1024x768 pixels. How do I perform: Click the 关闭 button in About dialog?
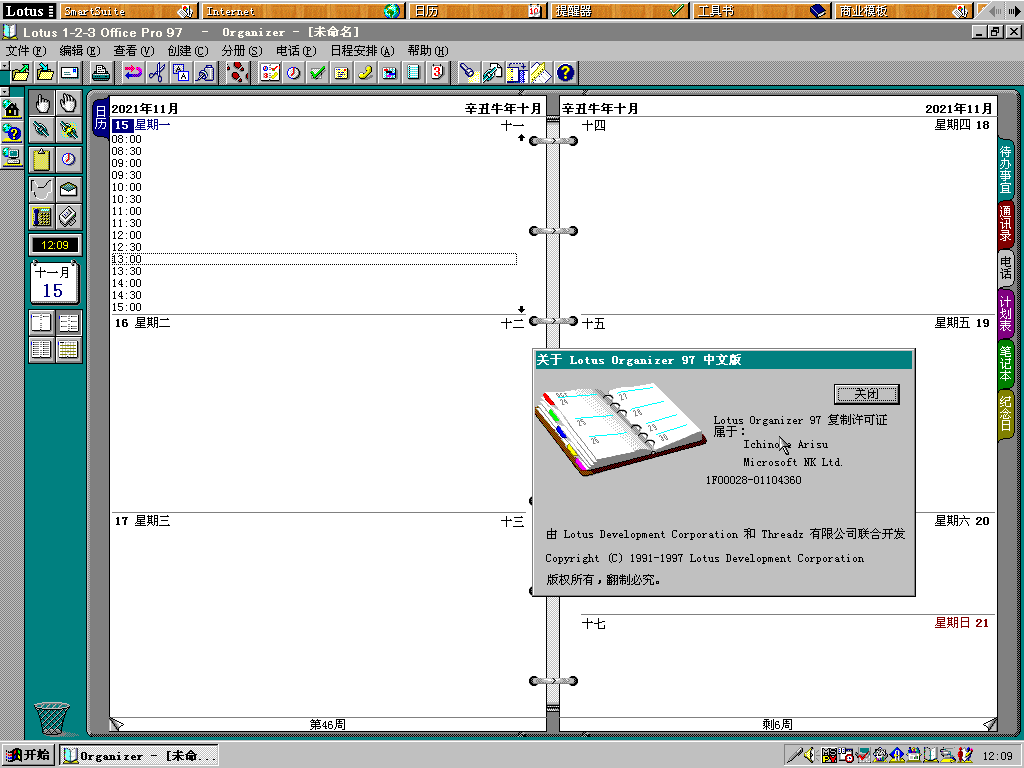click(x=867, y=394)
